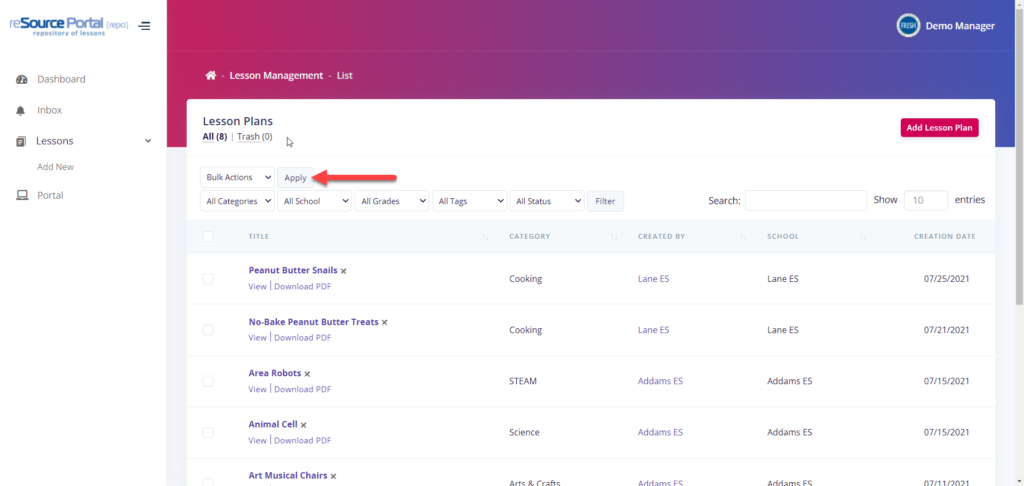Viewport: 1024px width, 486px height.
Task: Switch to the Trash (0) tab
Action: coord(254,137)
